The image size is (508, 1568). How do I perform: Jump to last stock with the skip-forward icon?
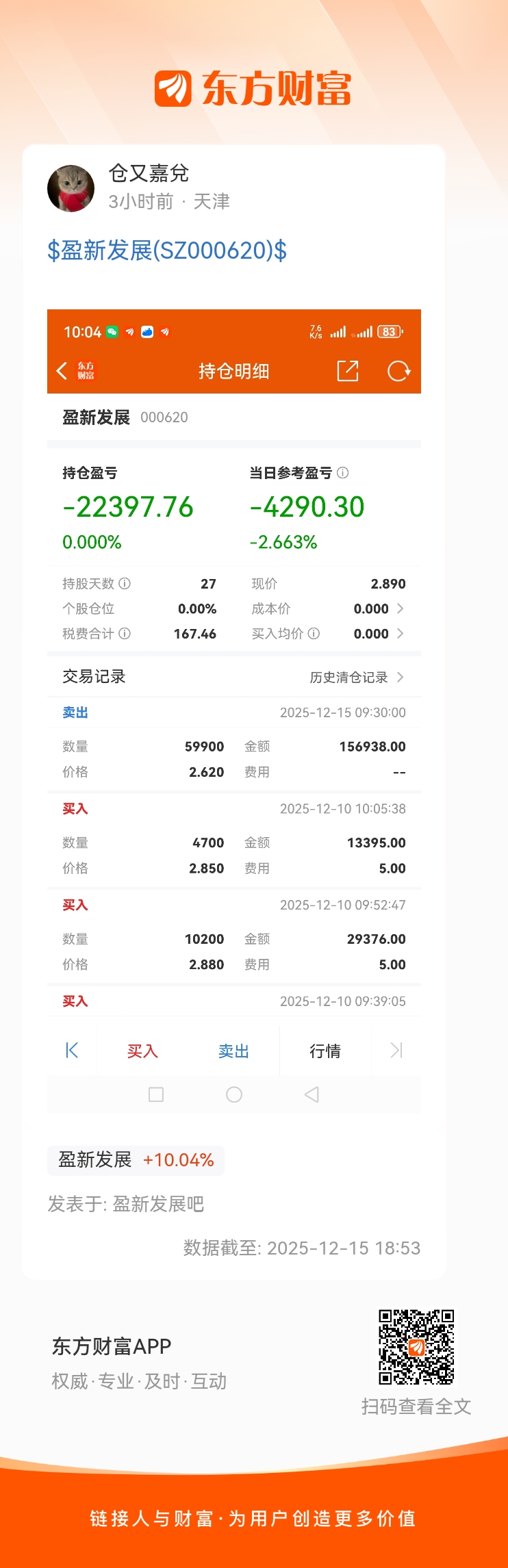click(396, 1051)
